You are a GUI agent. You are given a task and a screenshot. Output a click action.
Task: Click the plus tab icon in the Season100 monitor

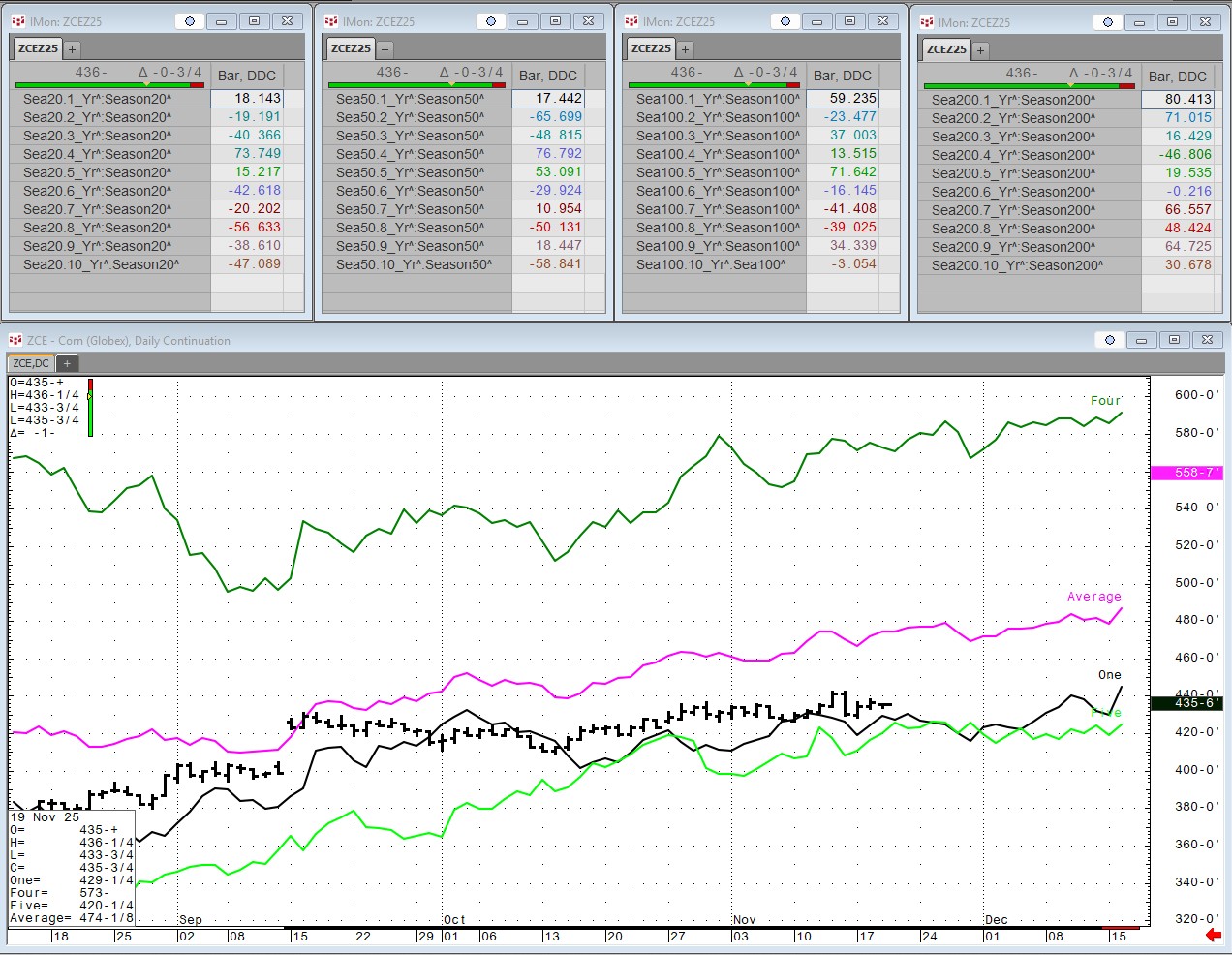[685, 48]
